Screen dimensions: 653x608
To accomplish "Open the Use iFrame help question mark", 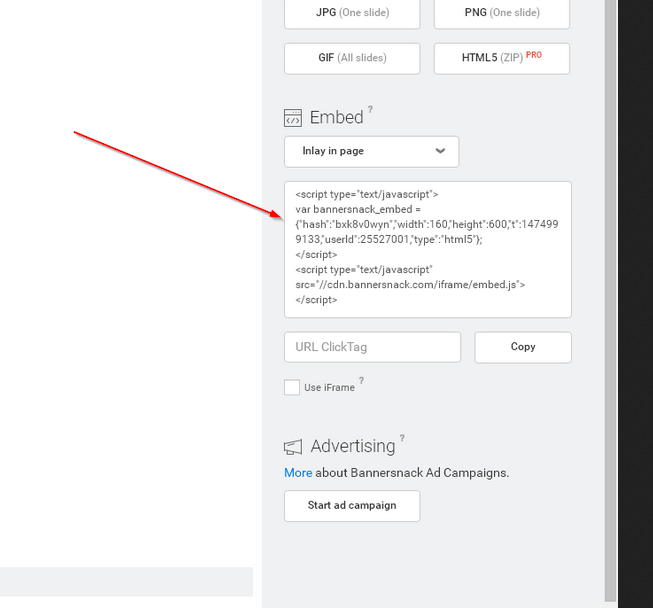I will point(361,381).
